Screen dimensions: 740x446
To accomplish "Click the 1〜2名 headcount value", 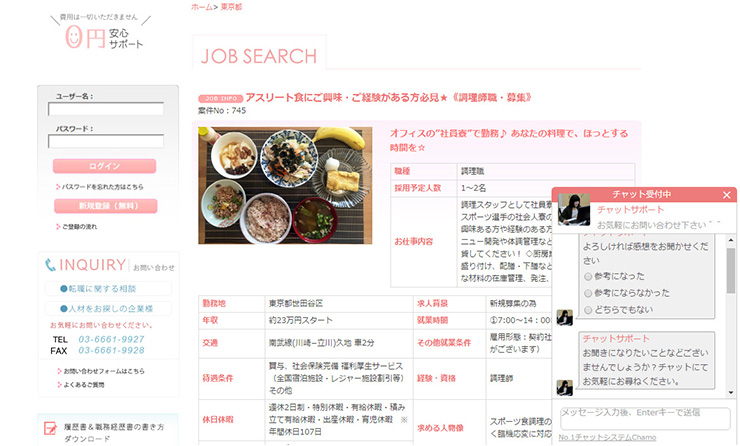I will (x=473, y=188).
